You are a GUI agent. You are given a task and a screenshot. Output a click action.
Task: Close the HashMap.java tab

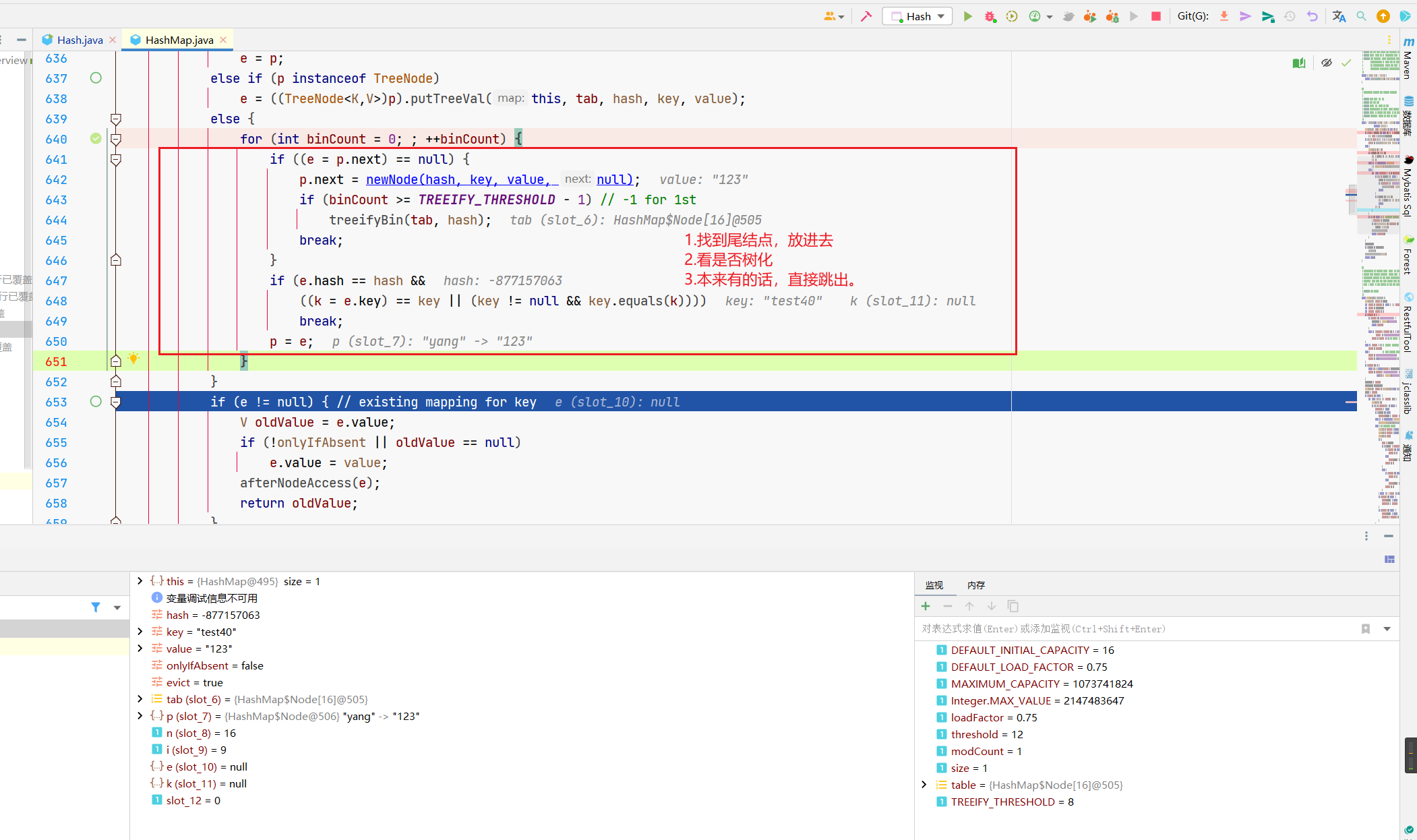(x=223, y=40)
